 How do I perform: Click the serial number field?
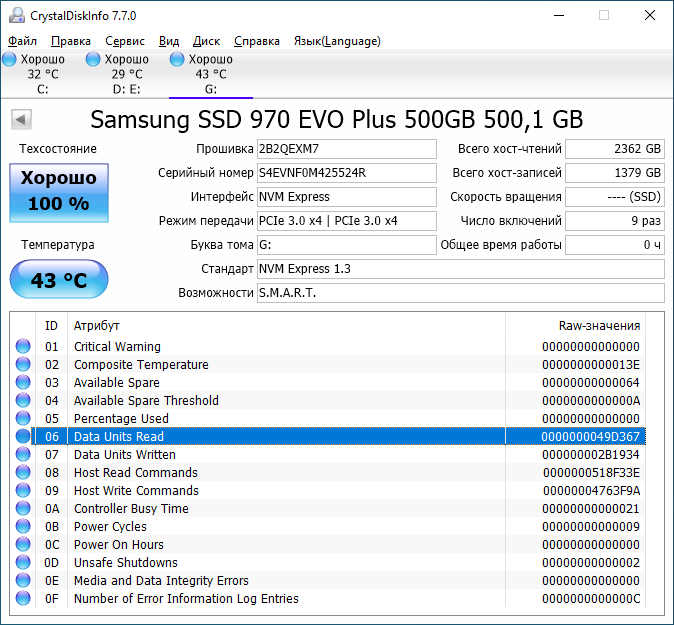(x=346, y=173)
